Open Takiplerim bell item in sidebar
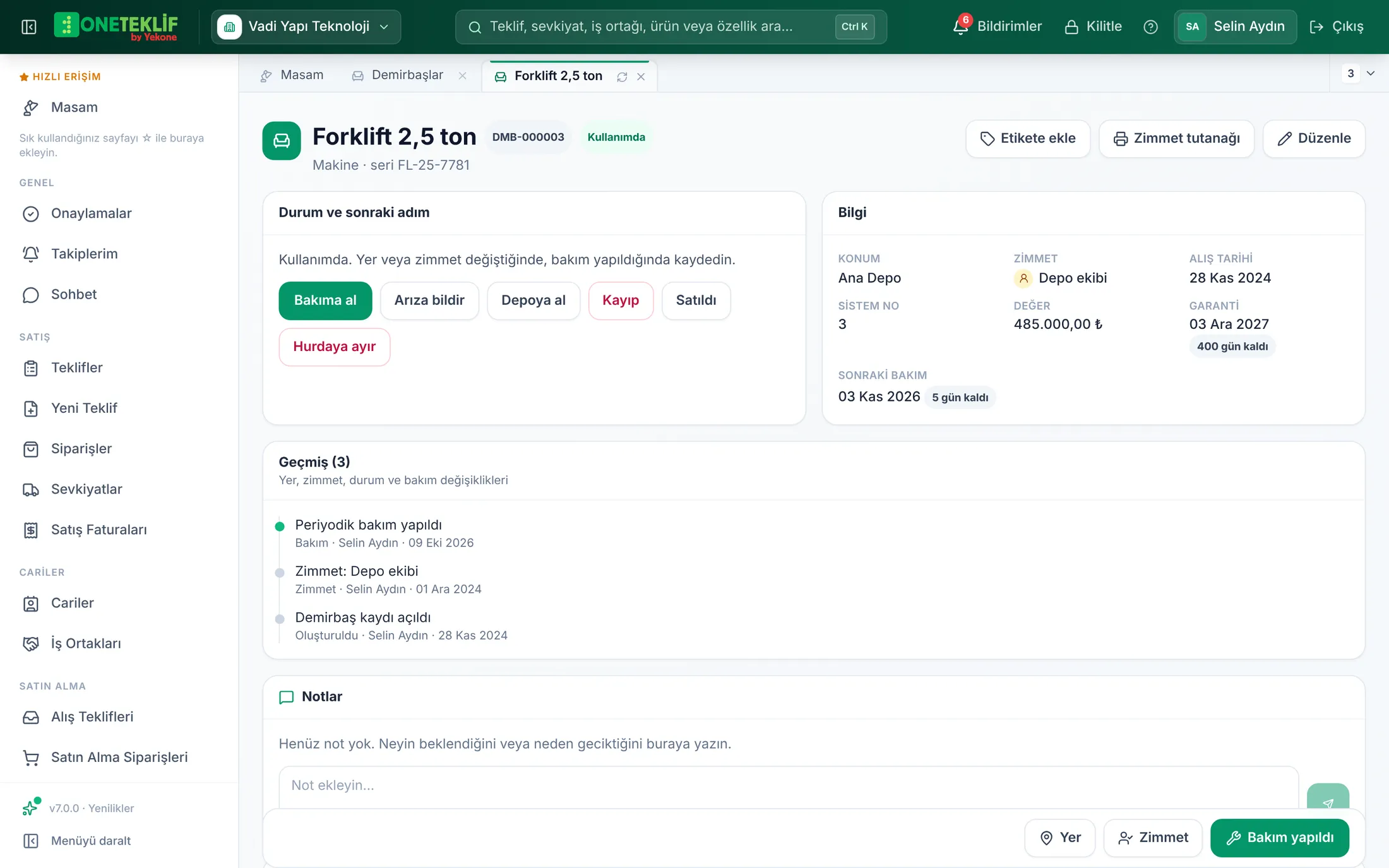This screenshot has width=1389, height=868. pyautogui.click(x=119, y=254)
